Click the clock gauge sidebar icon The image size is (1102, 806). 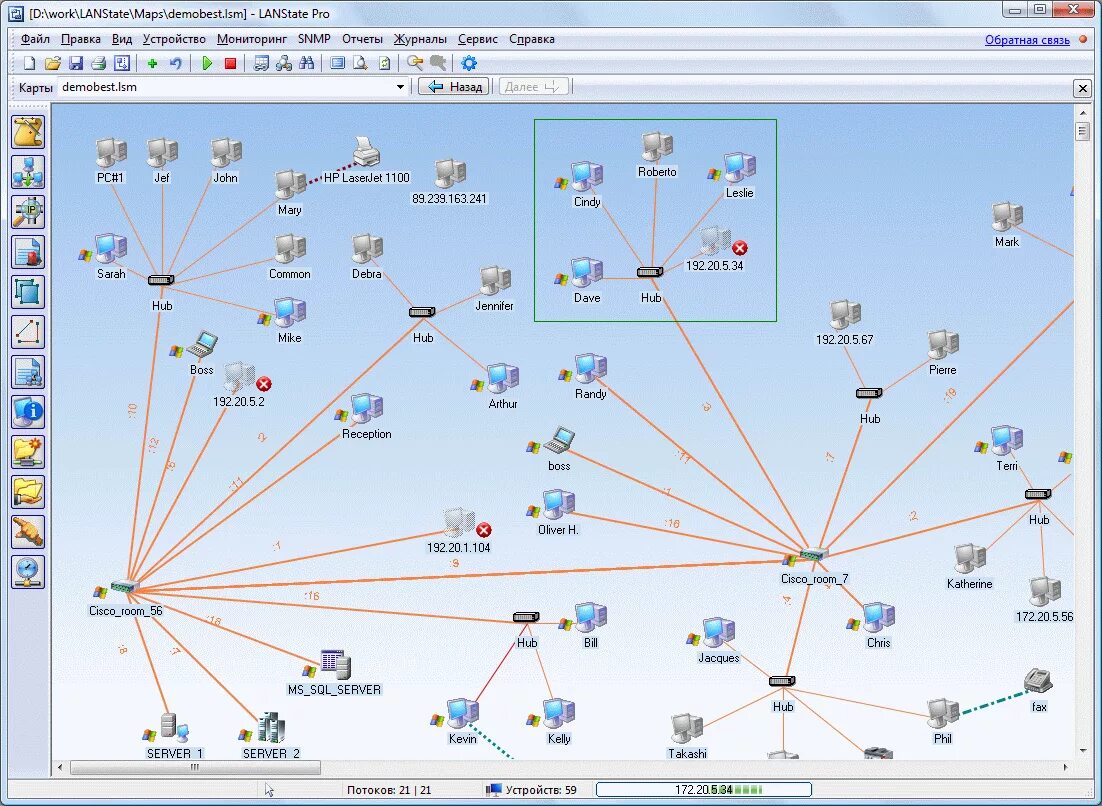coord(28,572)
